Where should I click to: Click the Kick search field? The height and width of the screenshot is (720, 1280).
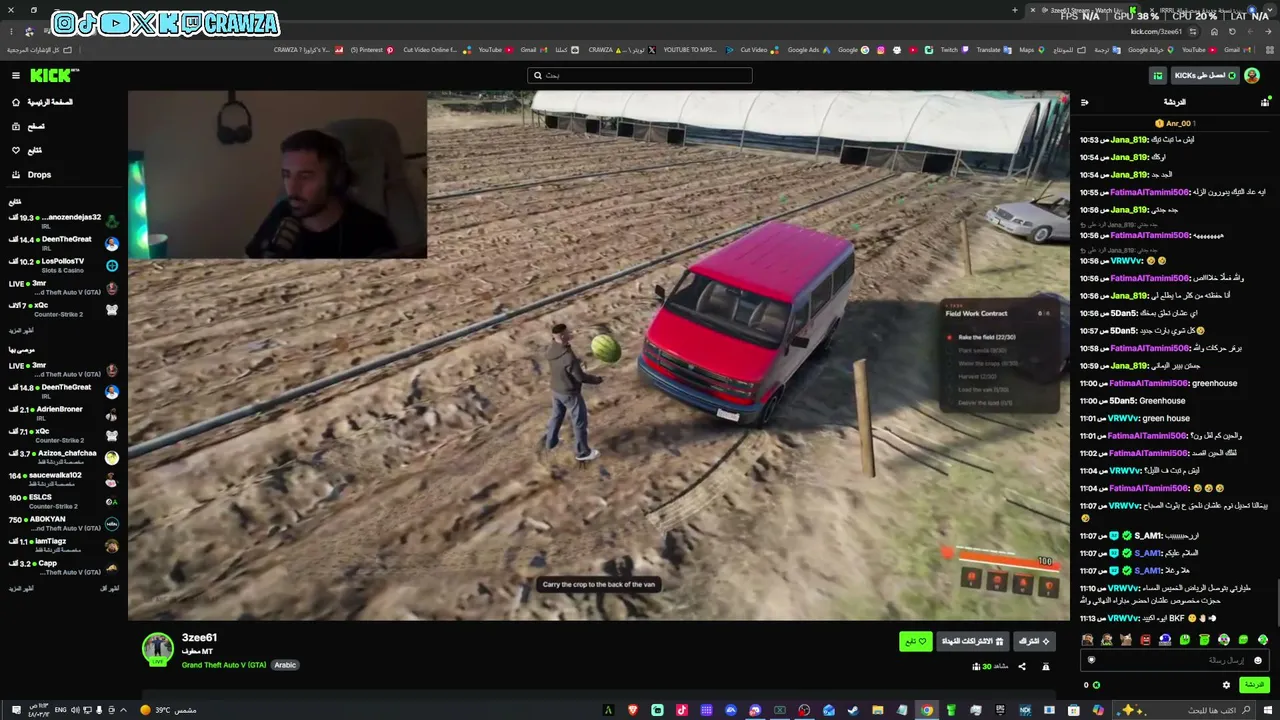point(640,75)
